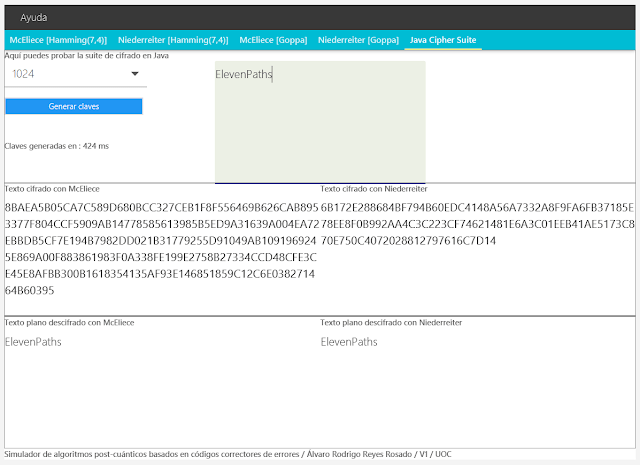This screenshot has height=465, width=640.
Task: Focus the plaintext box containing ElevenPaths
Action: (x=319, y=122)
